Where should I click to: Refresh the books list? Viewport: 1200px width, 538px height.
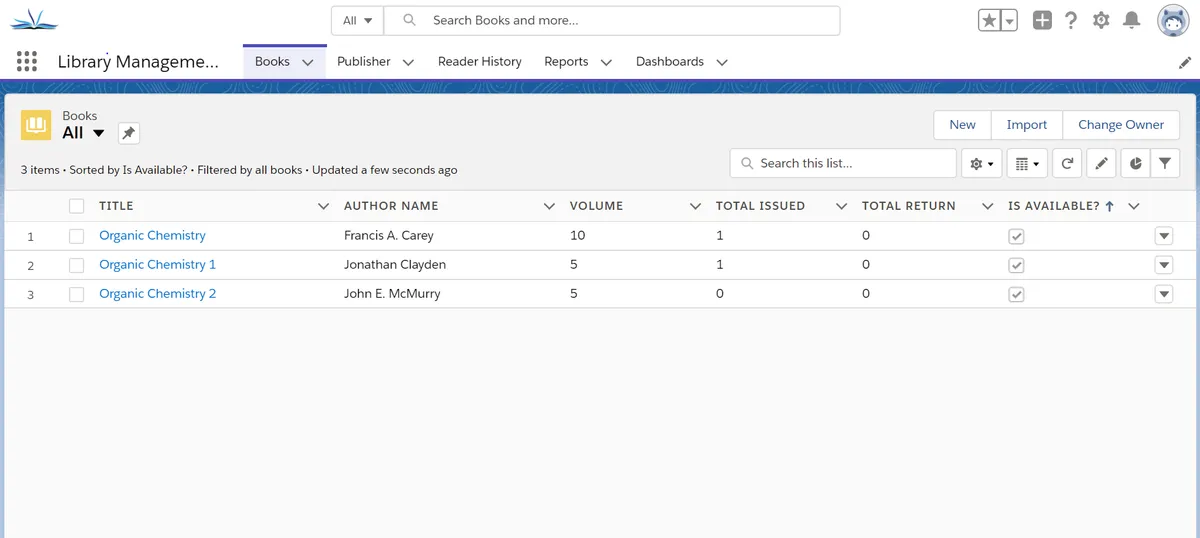1067,164
